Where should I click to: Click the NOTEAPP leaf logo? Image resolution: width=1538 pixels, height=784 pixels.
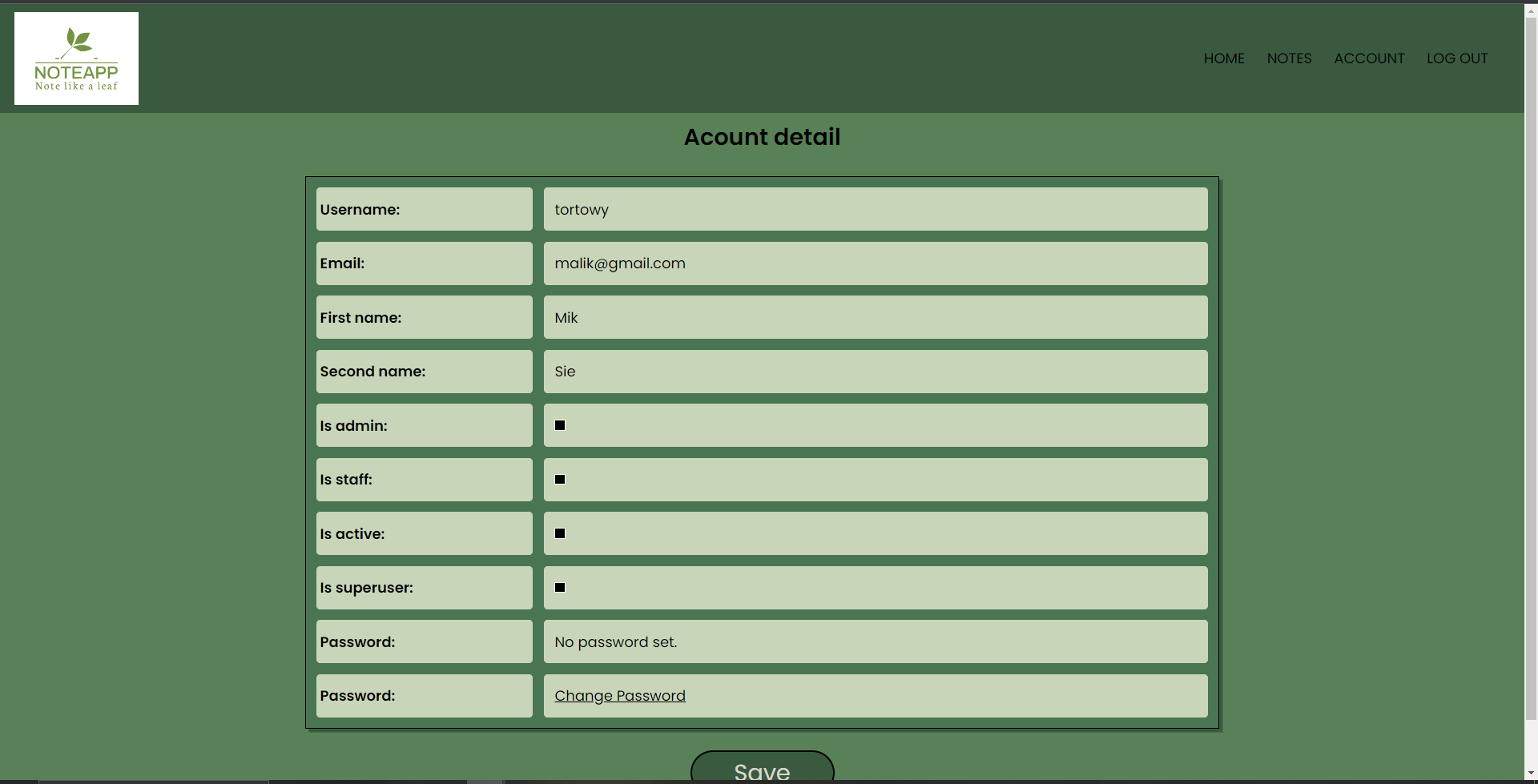click(x=76, y=58)
